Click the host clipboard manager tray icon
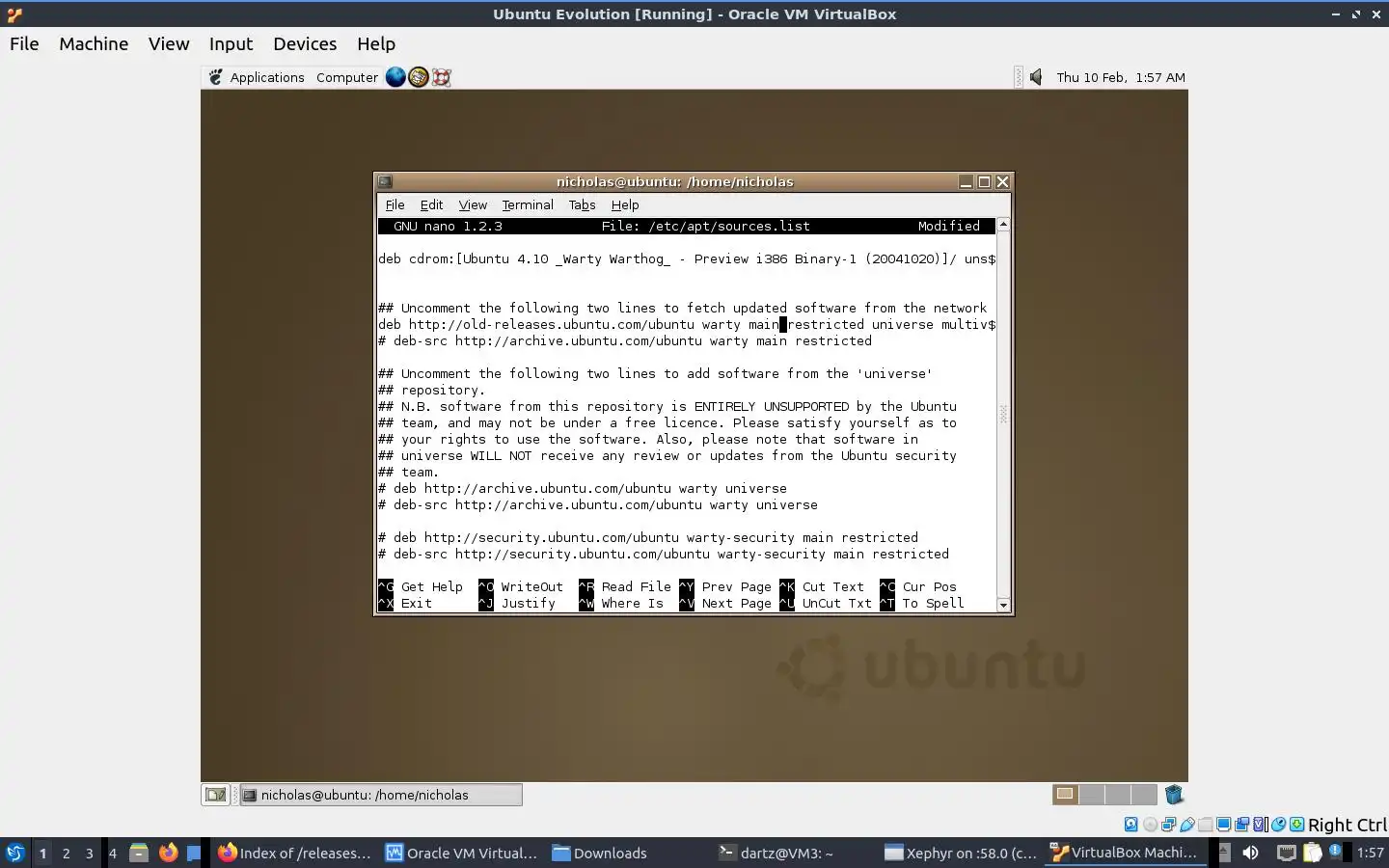Viewport: 1389px width, 868px height. [x=1312, y=853]
